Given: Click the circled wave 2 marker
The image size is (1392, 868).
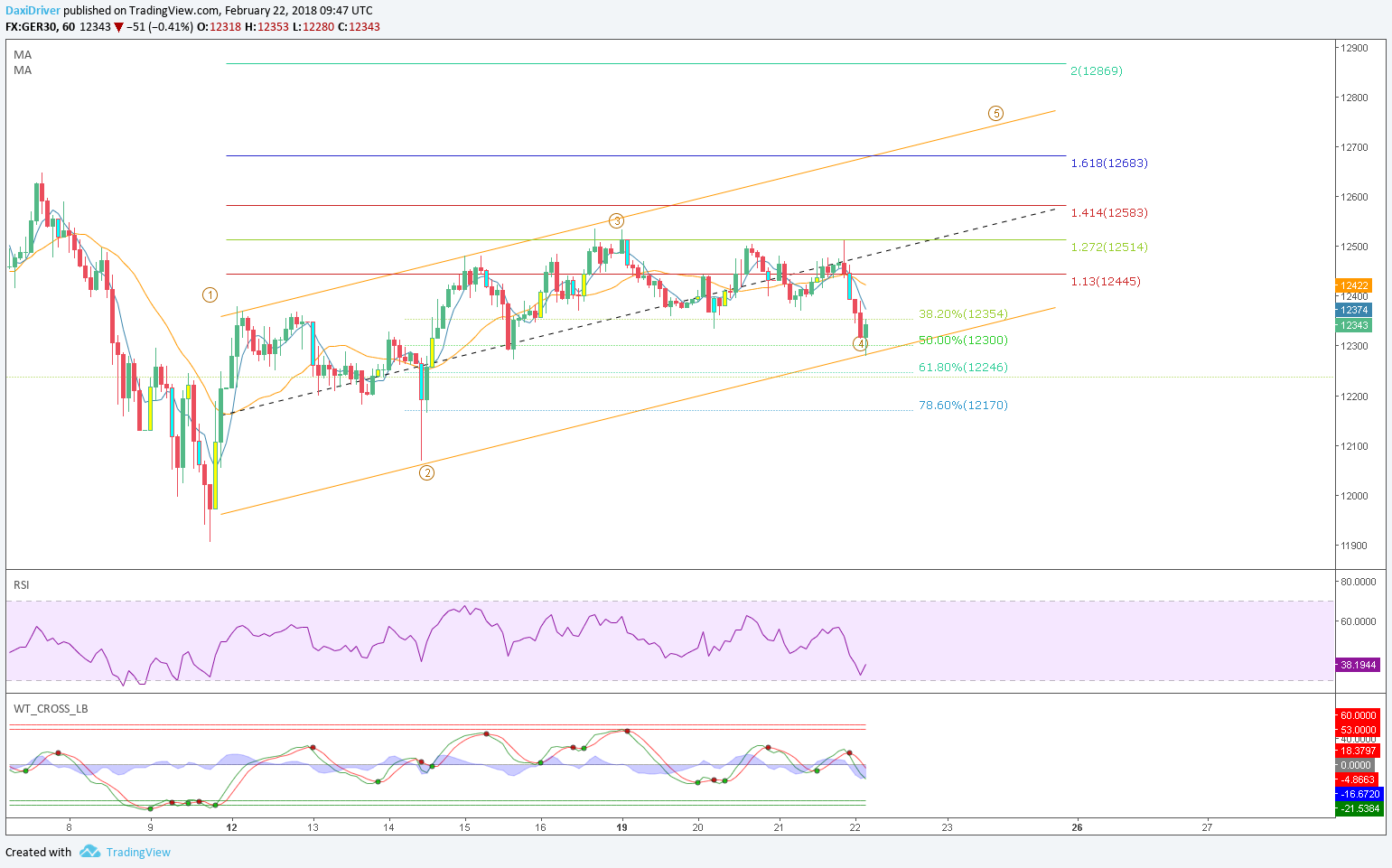Looking at the screenshot, I should [x=426, y=471].
